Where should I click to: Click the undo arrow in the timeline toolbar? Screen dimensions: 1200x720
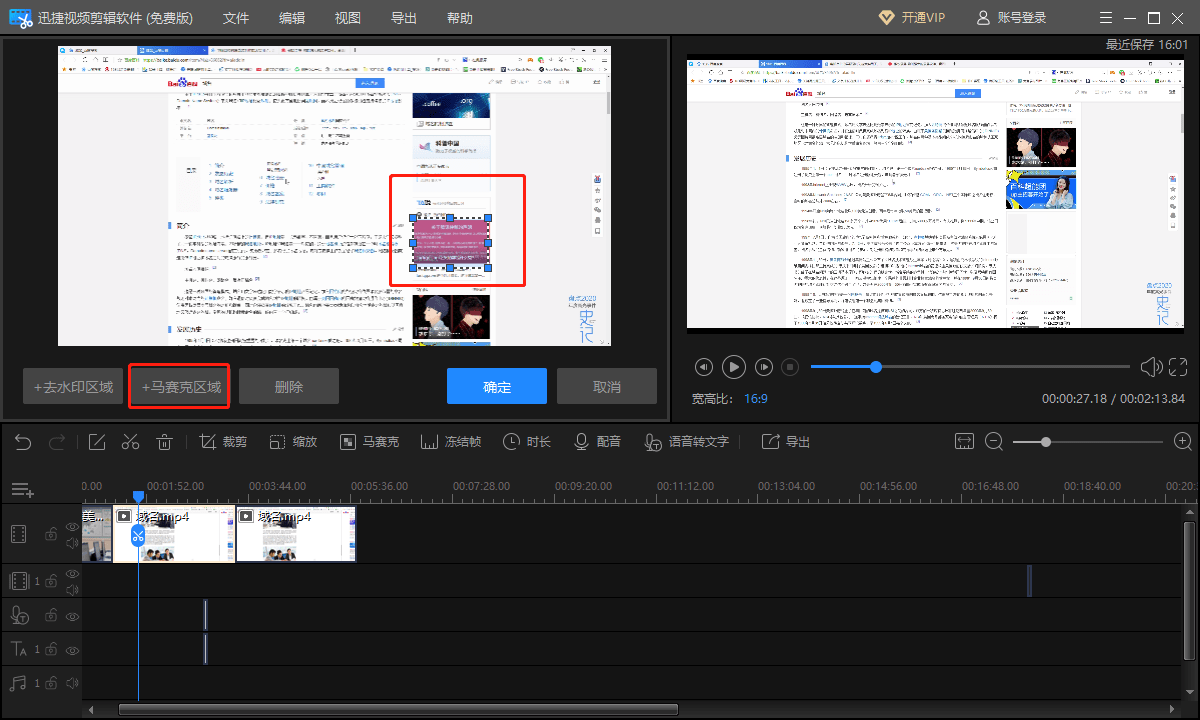click(x=23, y=442)
